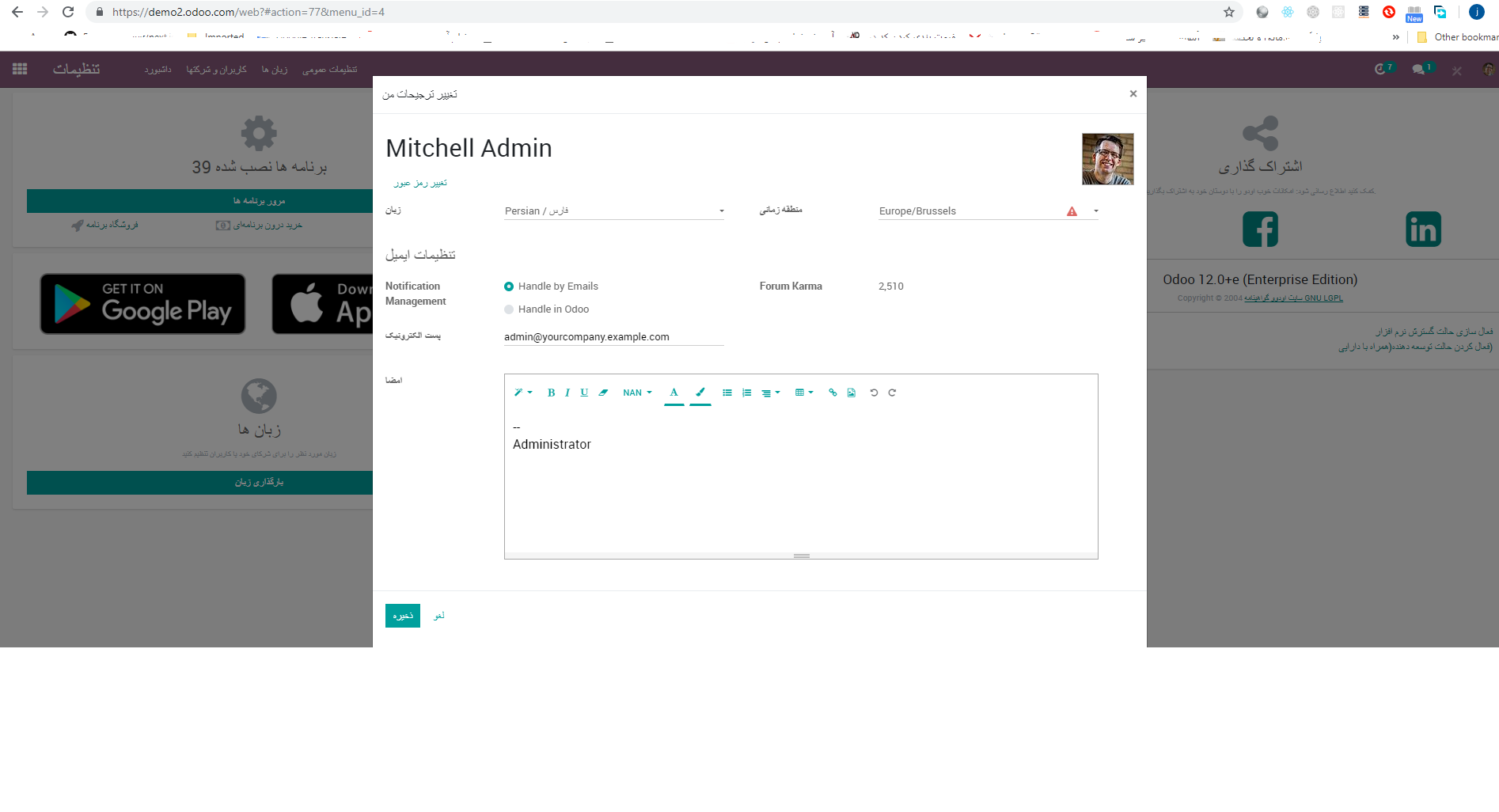The height and width of the screenshot is (812, 1499).
Task: Open the Persian language dropdown
Action: click(x=720, y=211)
